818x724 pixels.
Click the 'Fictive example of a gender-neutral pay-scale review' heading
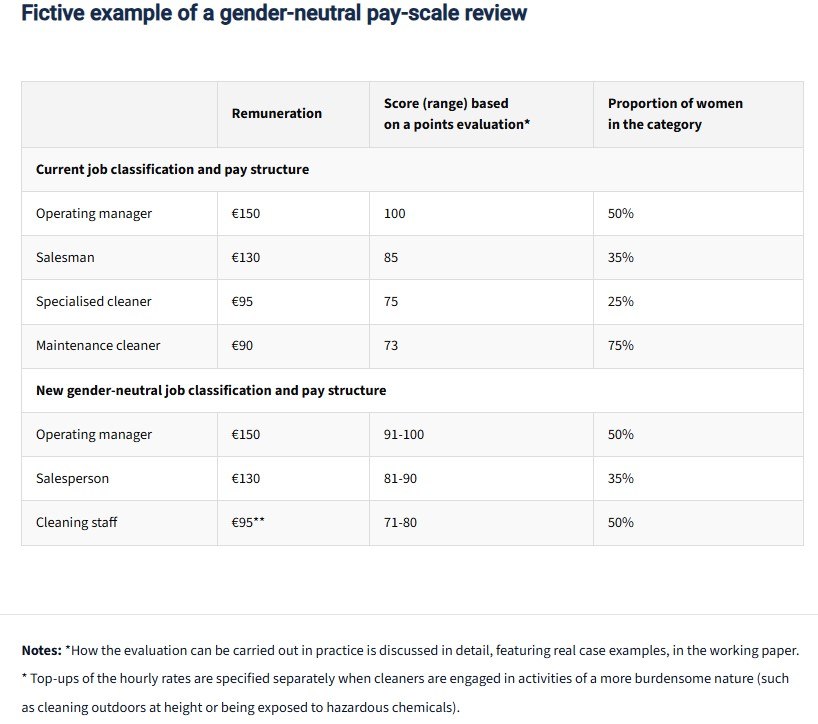274,14
